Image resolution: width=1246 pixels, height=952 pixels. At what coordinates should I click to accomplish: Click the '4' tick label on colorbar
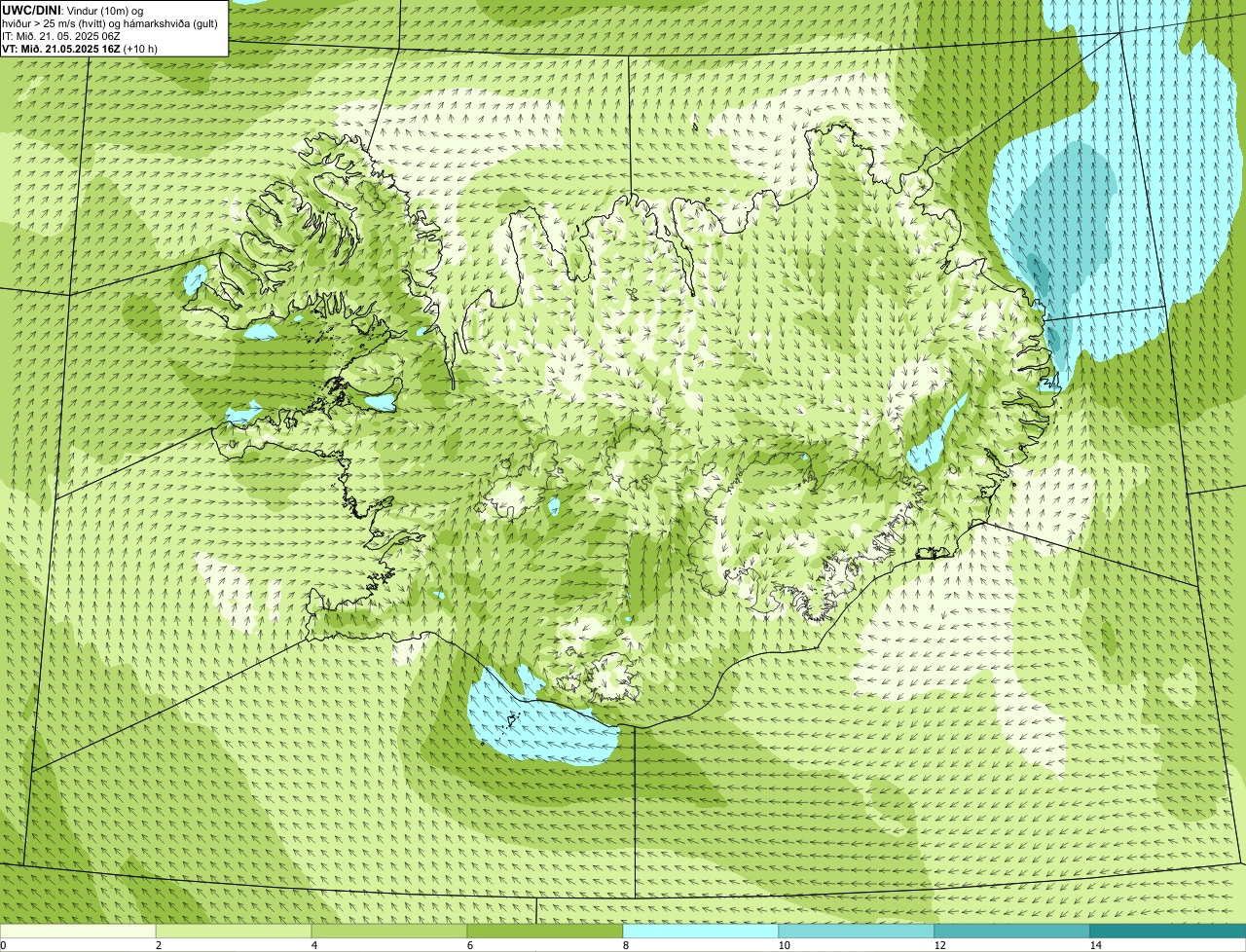pos(313,945)
